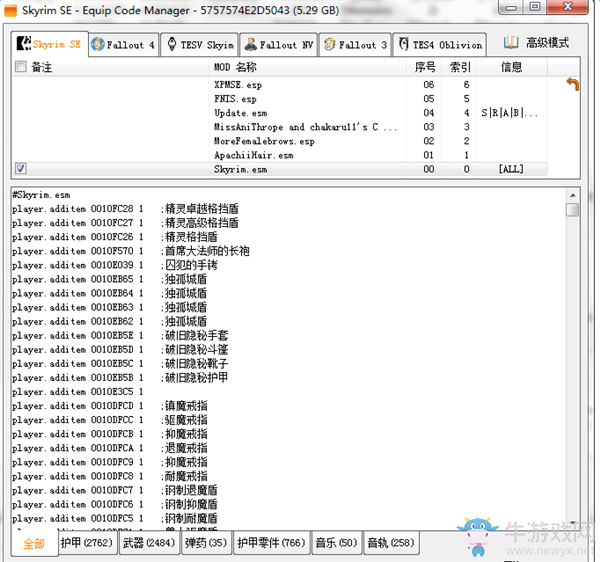Select the MissAniThrope and chakaru11's mod row
This screenshot has height=562, width=600.
pos(279,127)
